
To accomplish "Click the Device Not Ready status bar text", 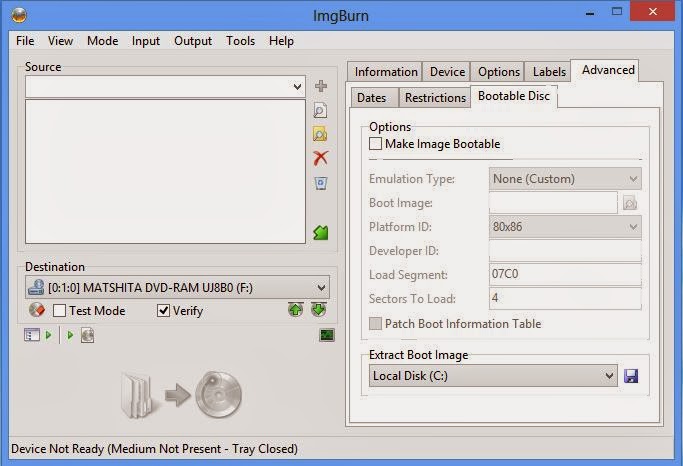I will (x=155, y=449).
